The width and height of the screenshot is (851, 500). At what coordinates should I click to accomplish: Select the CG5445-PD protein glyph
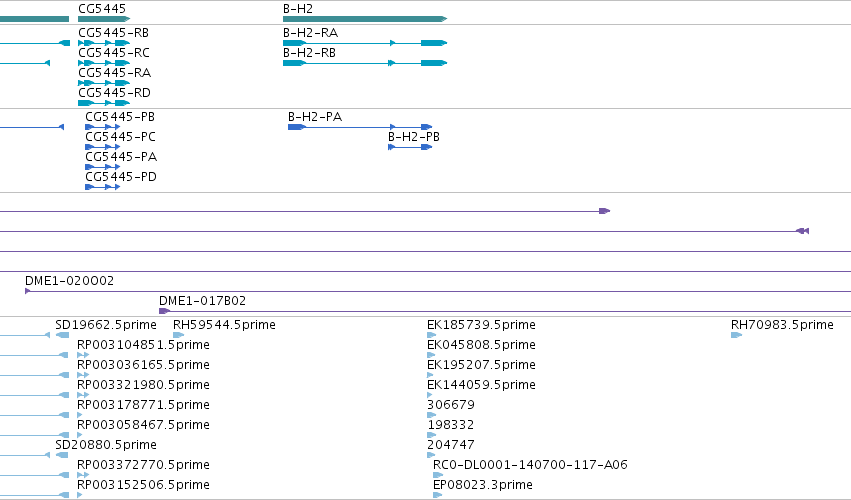pos(103,187)
